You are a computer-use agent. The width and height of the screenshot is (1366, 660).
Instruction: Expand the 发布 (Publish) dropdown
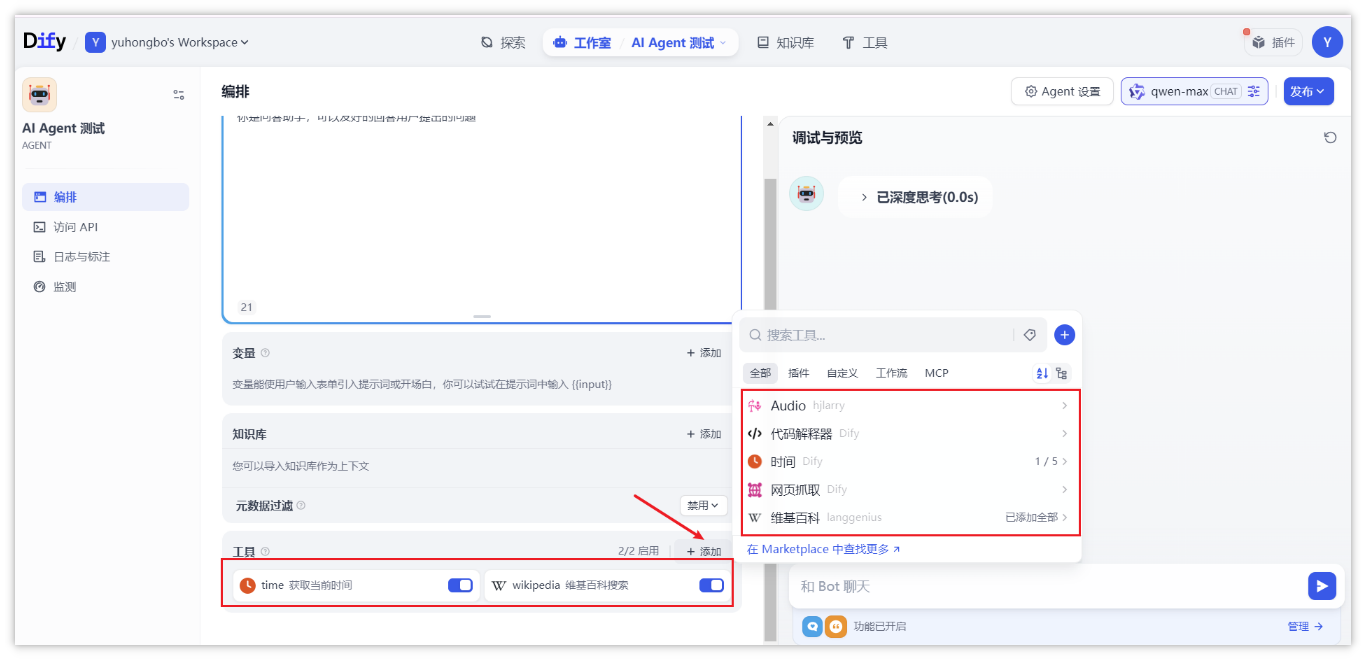(1309, 91)
